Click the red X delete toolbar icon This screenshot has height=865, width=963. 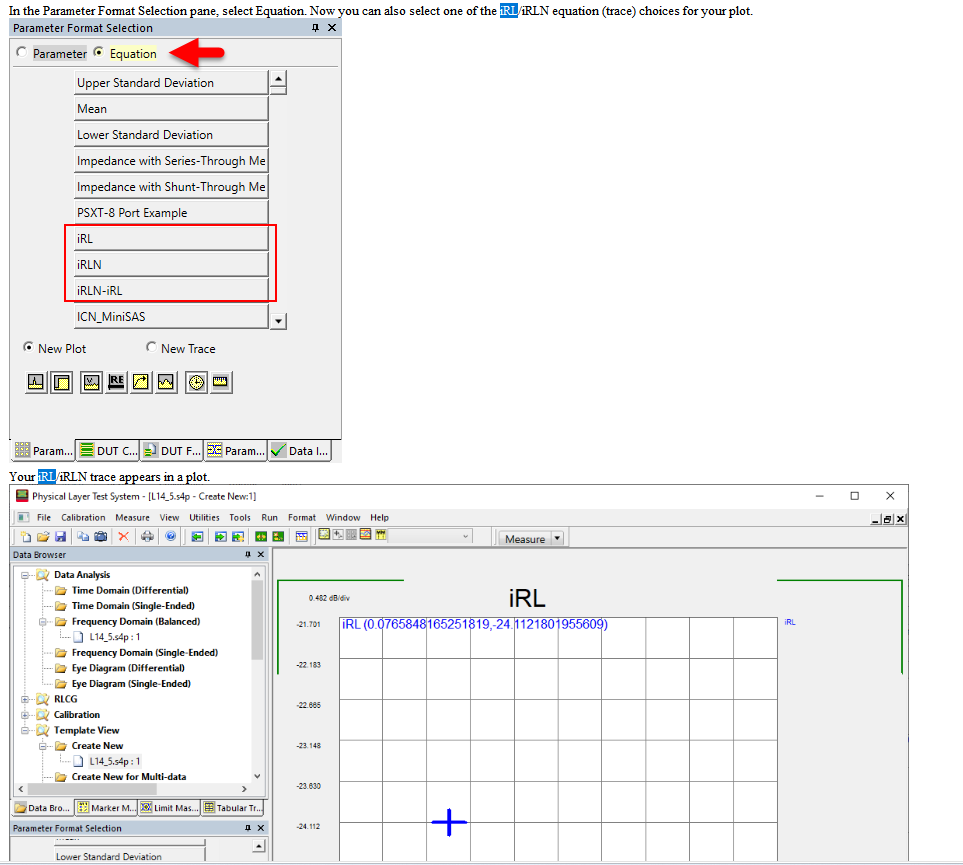tap(124, 537)
